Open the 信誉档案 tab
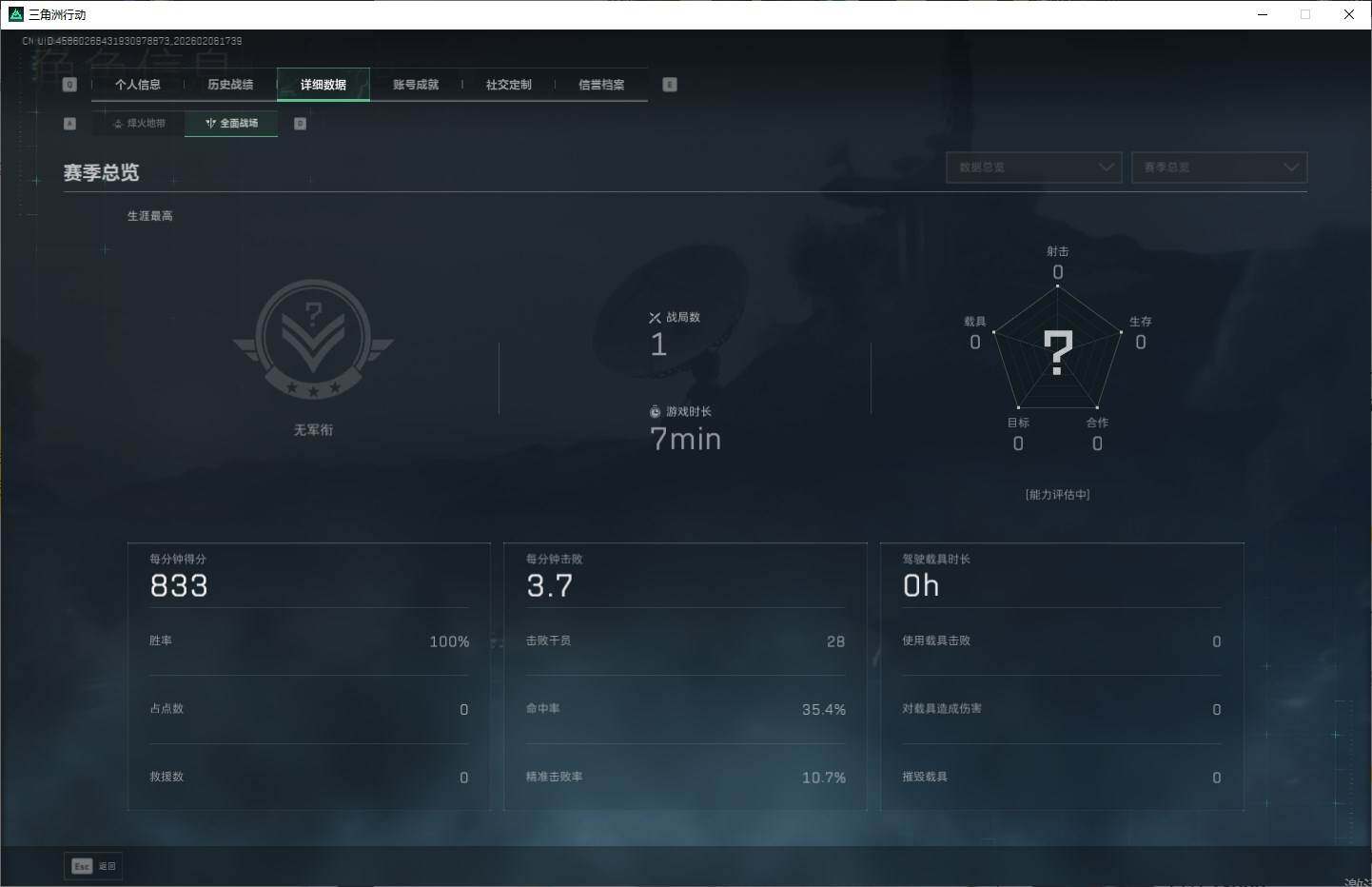 601,85
